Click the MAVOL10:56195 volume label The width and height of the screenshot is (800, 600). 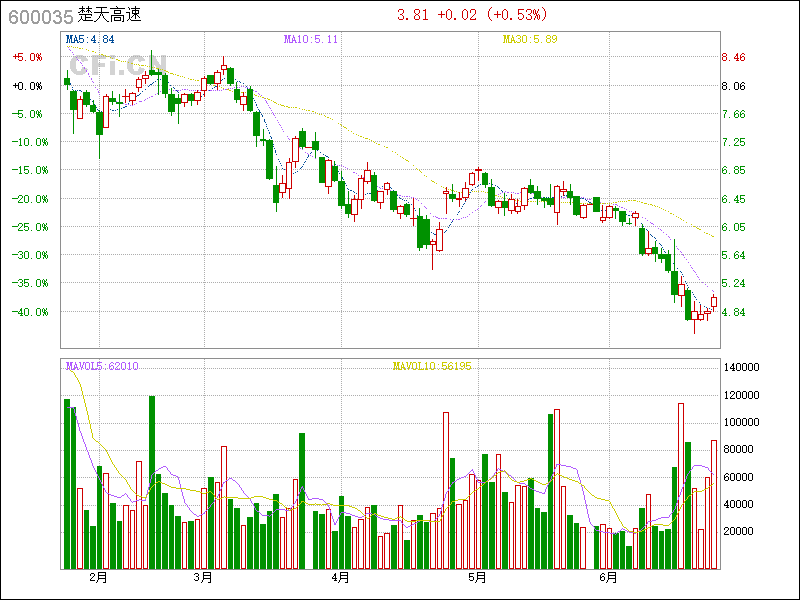pyautogui.click(x=431, y=367)
